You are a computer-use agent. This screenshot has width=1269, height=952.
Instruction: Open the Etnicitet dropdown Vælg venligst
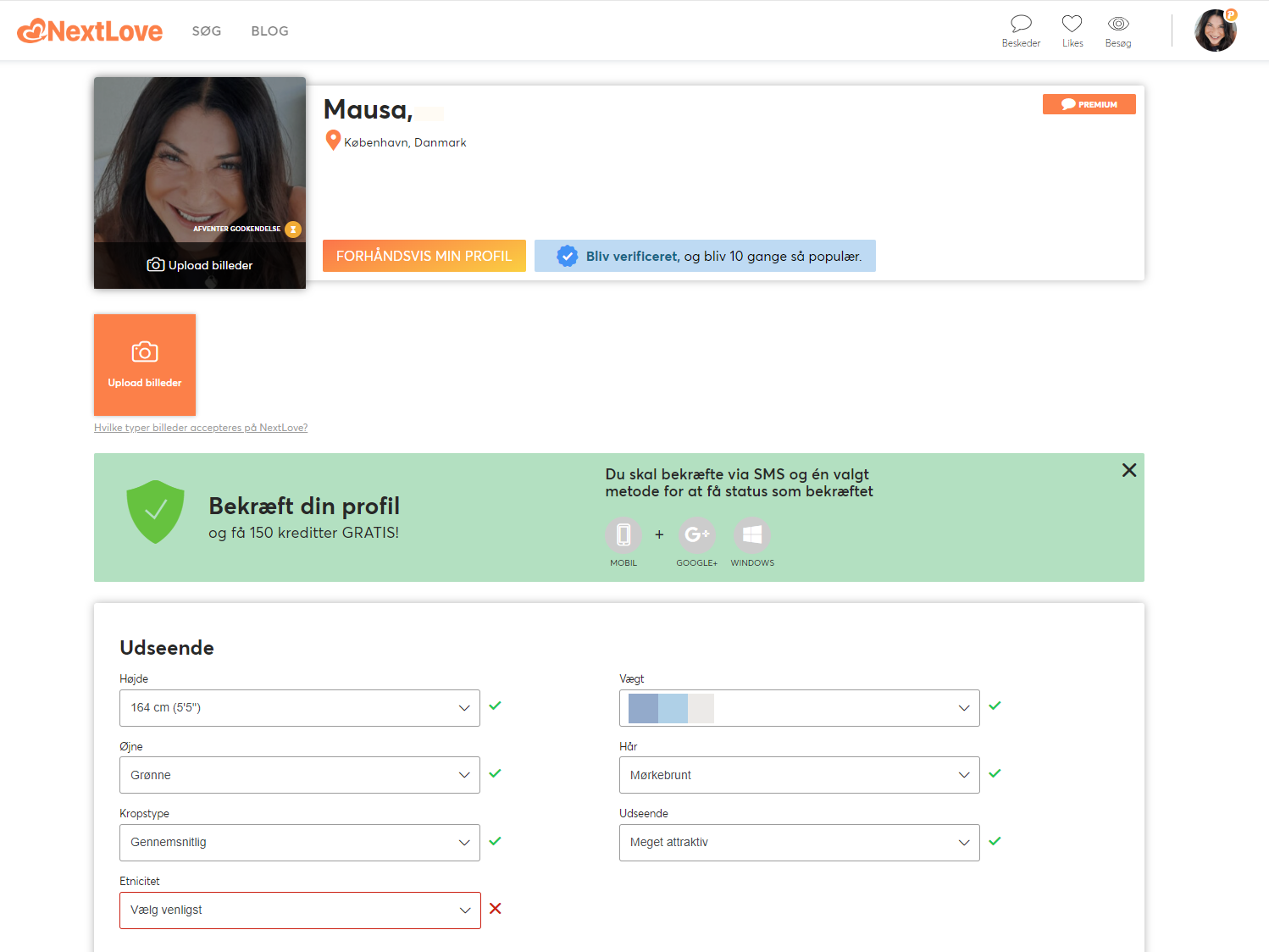[x=300, y=910]
